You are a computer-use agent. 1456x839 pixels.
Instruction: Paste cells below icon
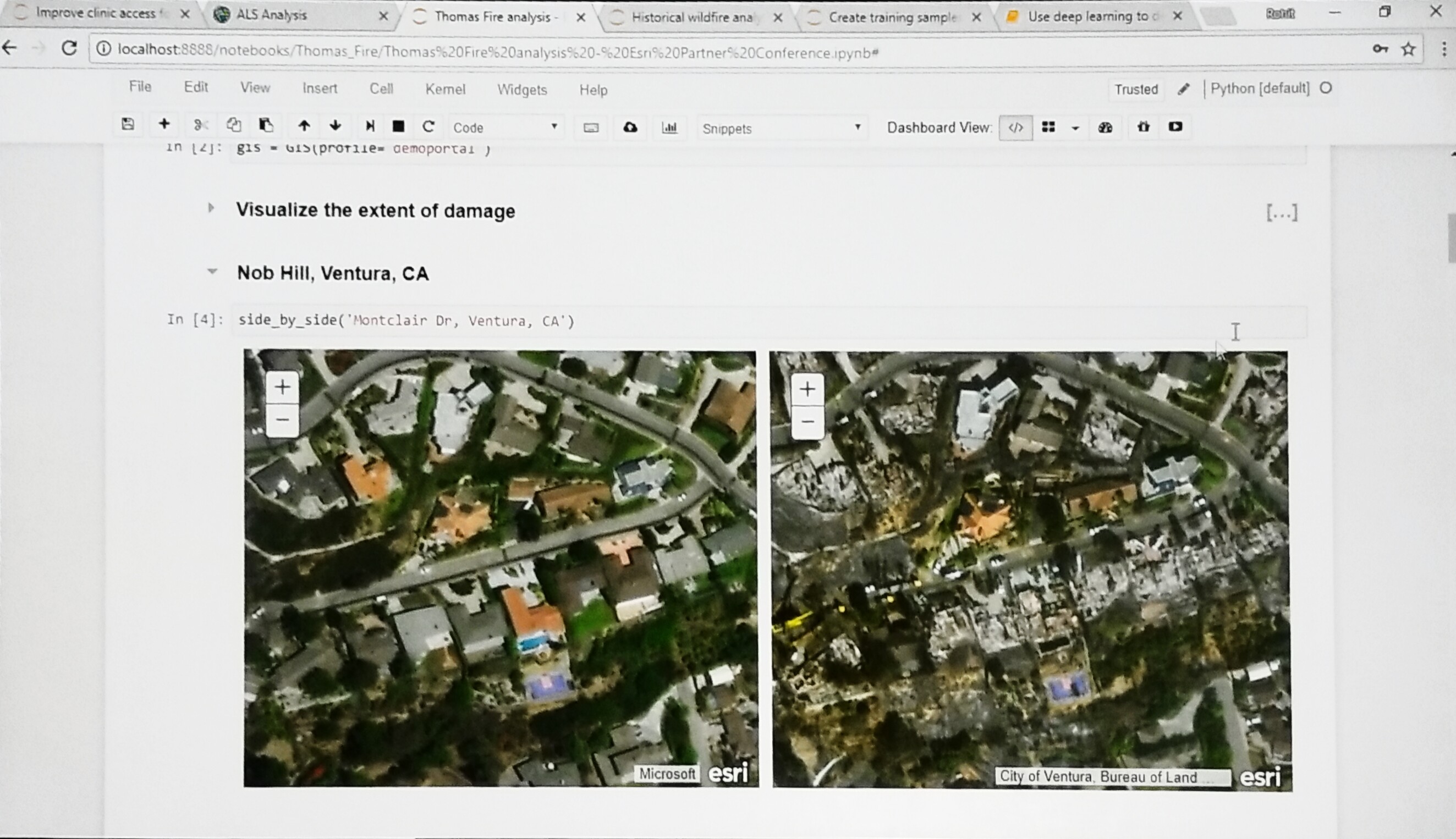pos(266,125)
